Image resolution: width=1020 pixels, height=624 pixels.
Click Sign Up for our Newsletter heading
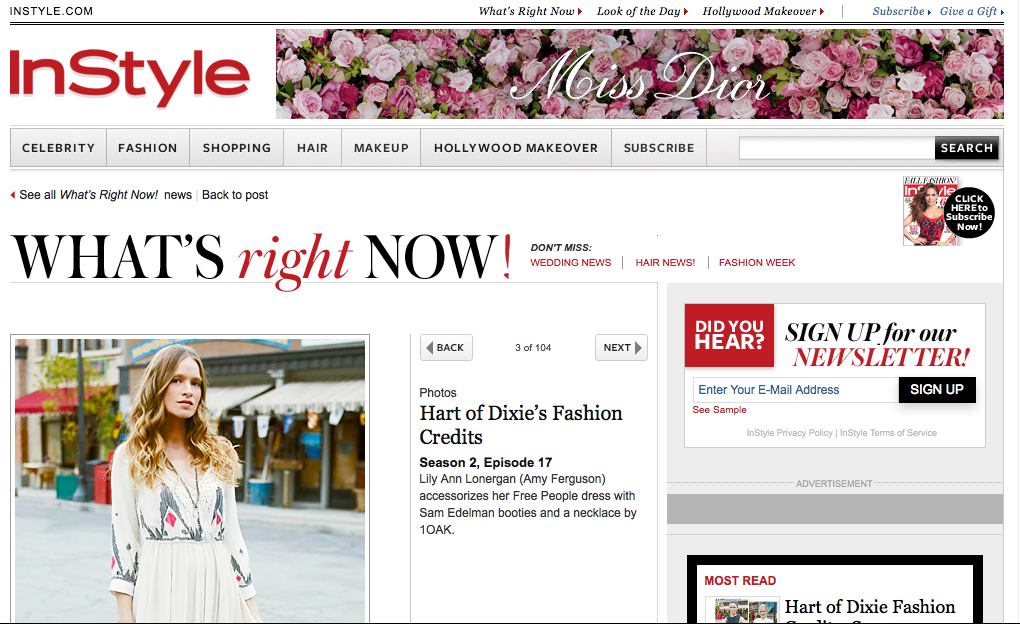pos(877,345)
